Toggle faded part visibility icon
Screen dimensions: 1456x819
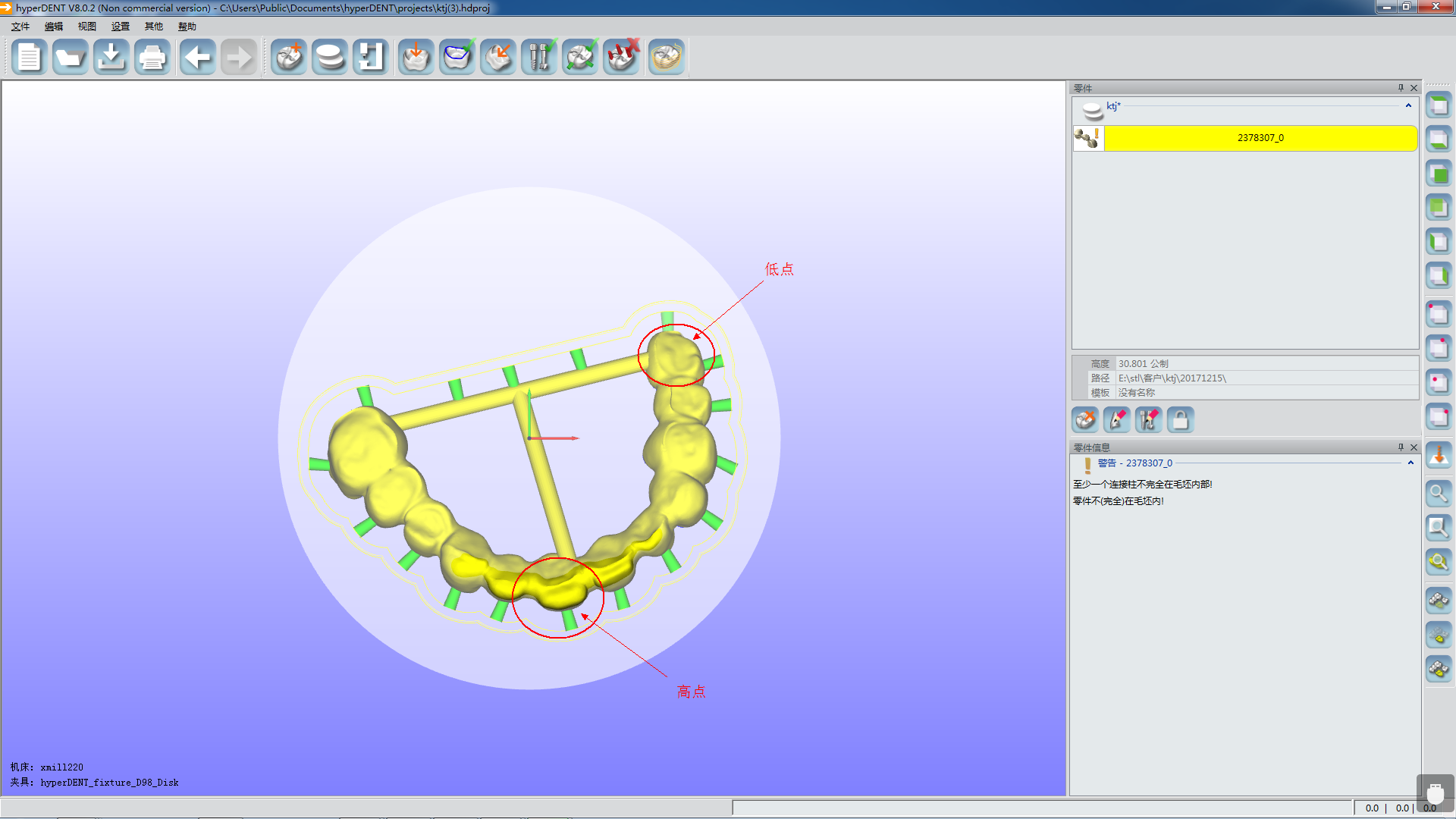pos(1439,635)
